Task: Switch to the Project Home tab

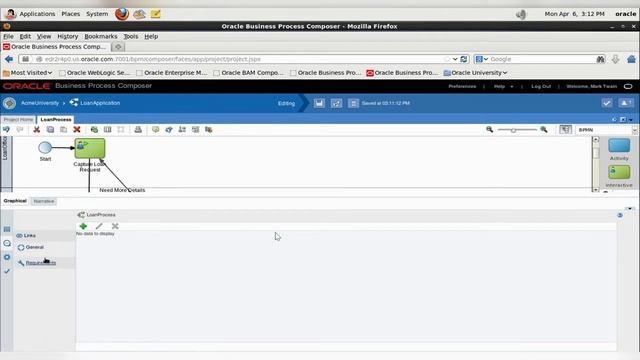Action: tap(18, 120)
